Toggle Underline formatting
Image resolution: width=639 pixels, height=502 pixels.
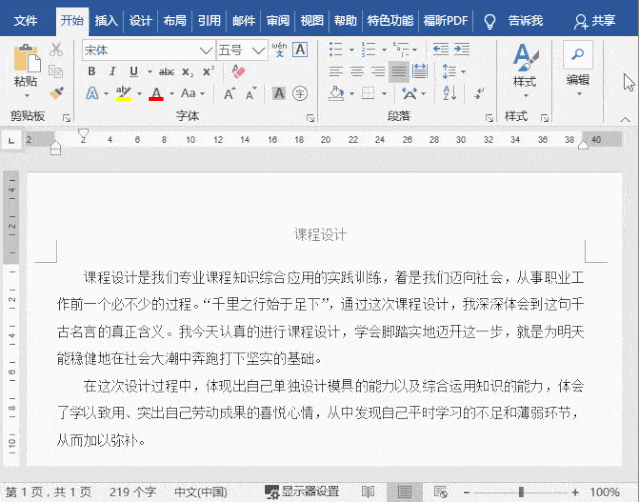click(133, 71)
